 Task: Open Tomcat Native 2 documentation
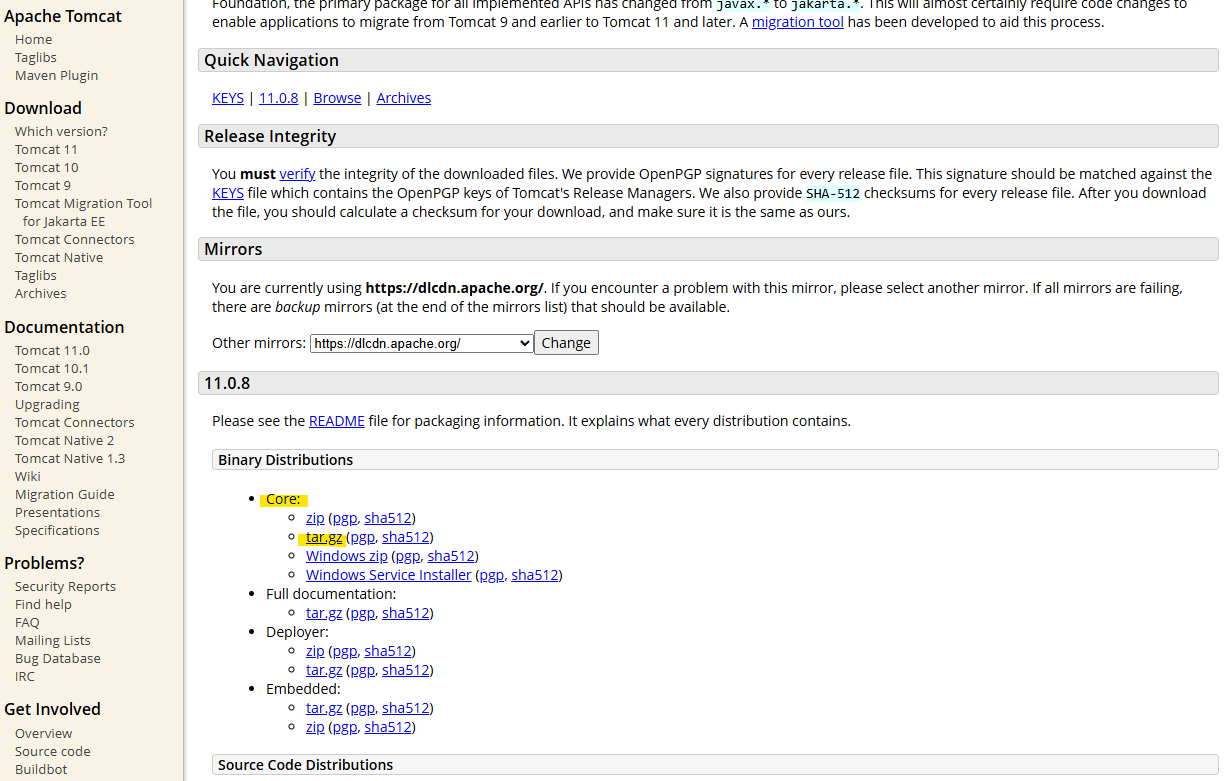click(65, 440)
